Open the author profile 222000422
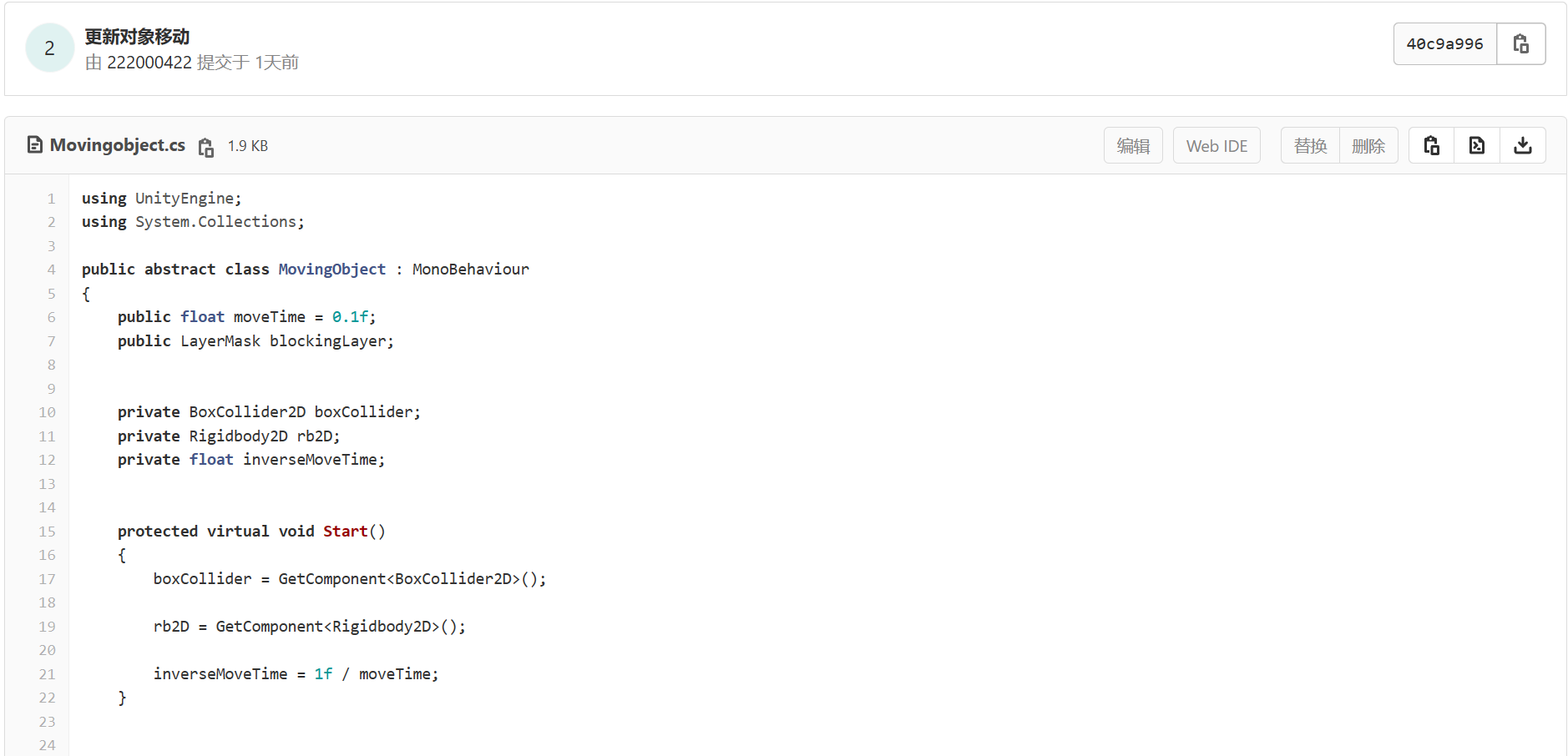The height and width of the screenshot is (756, 1568). coord(149,63)
